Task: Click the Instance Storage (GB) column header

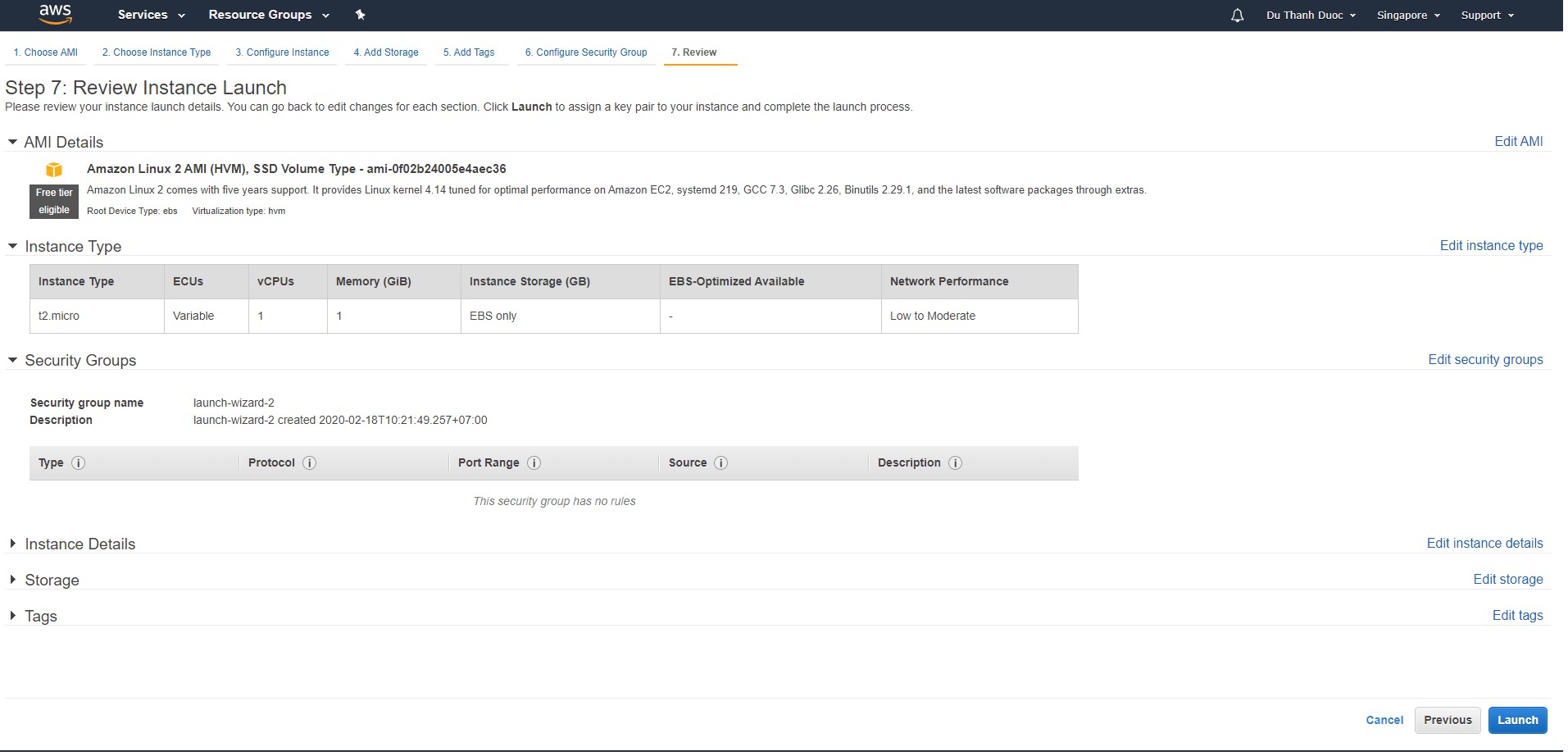Action: tap(561, 282)
